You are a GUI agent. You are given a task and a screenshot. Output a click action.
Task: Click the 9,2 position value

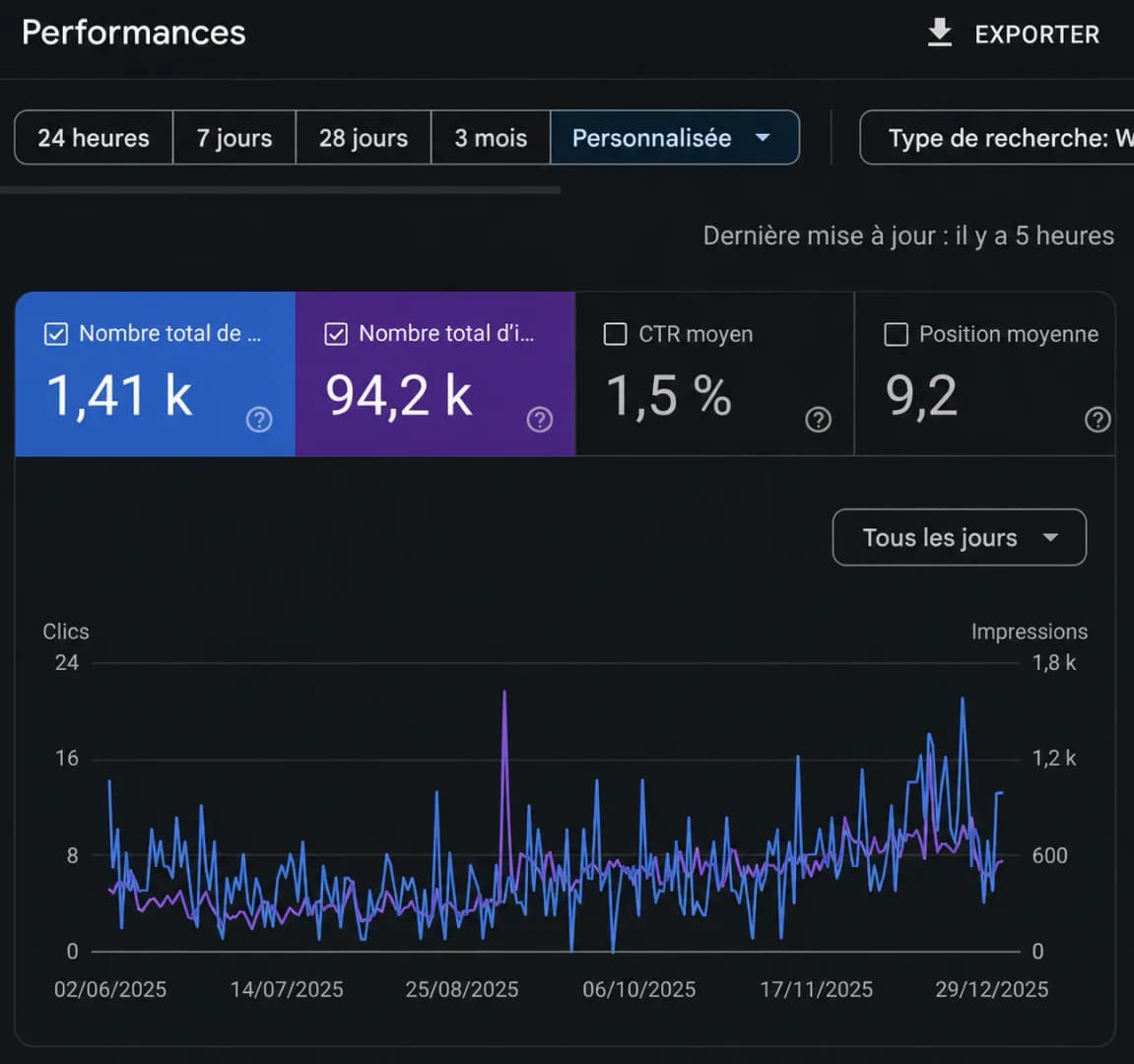(x=921, y=396)
